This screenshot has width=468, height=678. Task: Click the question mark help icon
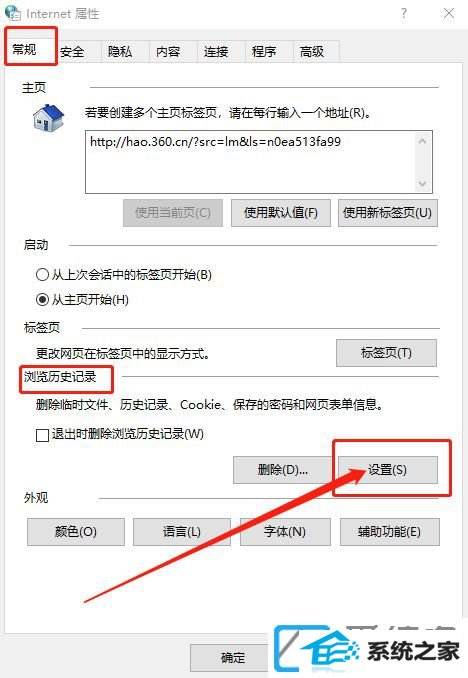[404, 13]
